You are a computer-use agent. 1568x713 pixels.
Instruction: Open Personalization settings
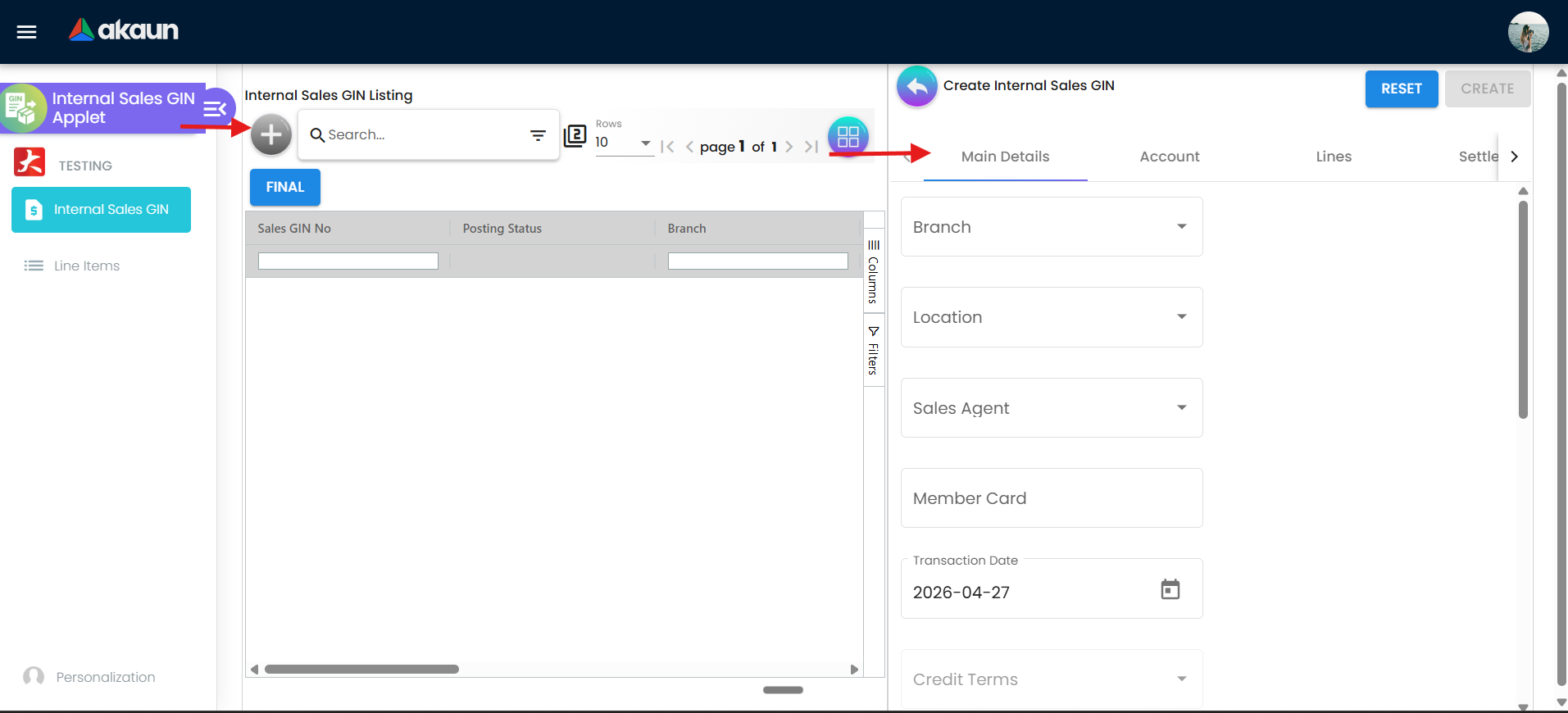(90, 677)
